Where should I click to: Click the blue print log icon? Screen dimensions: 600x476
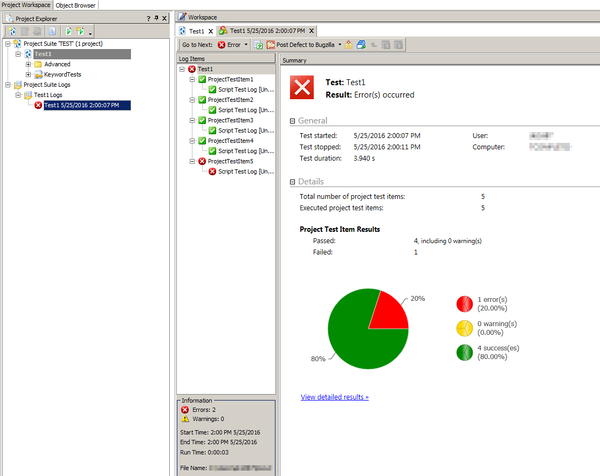pos(361,45)
